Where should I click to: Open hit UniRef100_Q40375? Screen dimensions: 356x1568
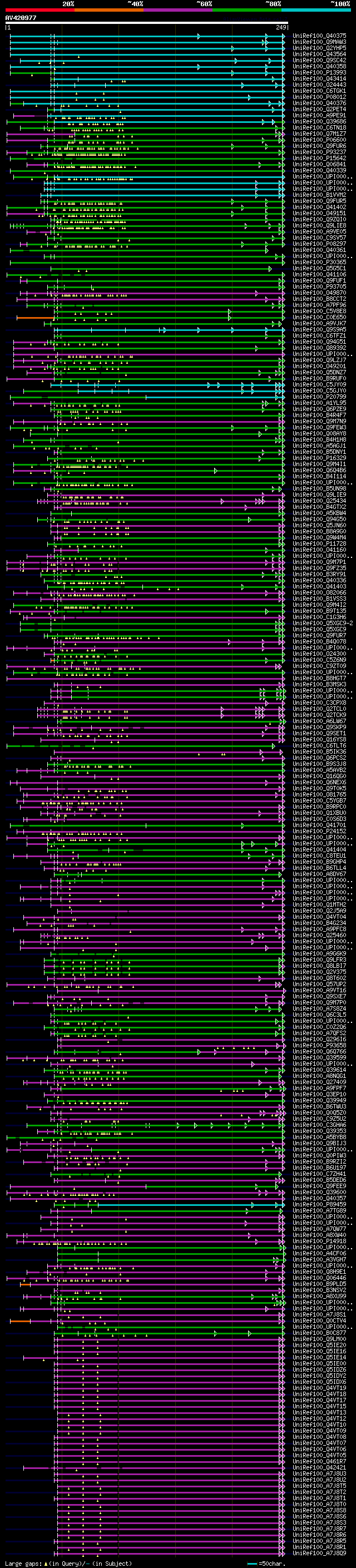[x=319, y=36]
